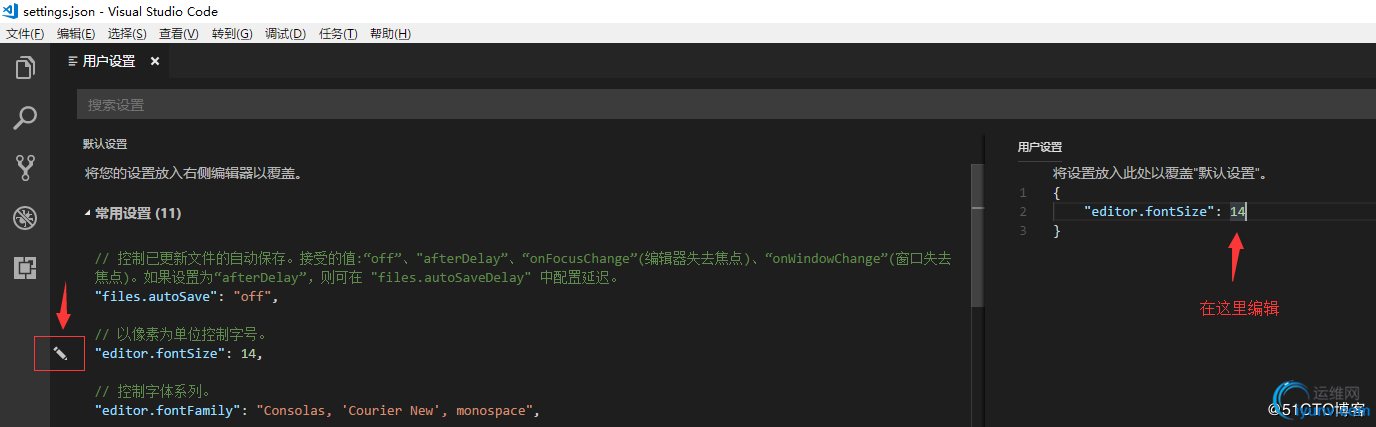
Task: Close the 用户设置 tab
Action: 155,61
